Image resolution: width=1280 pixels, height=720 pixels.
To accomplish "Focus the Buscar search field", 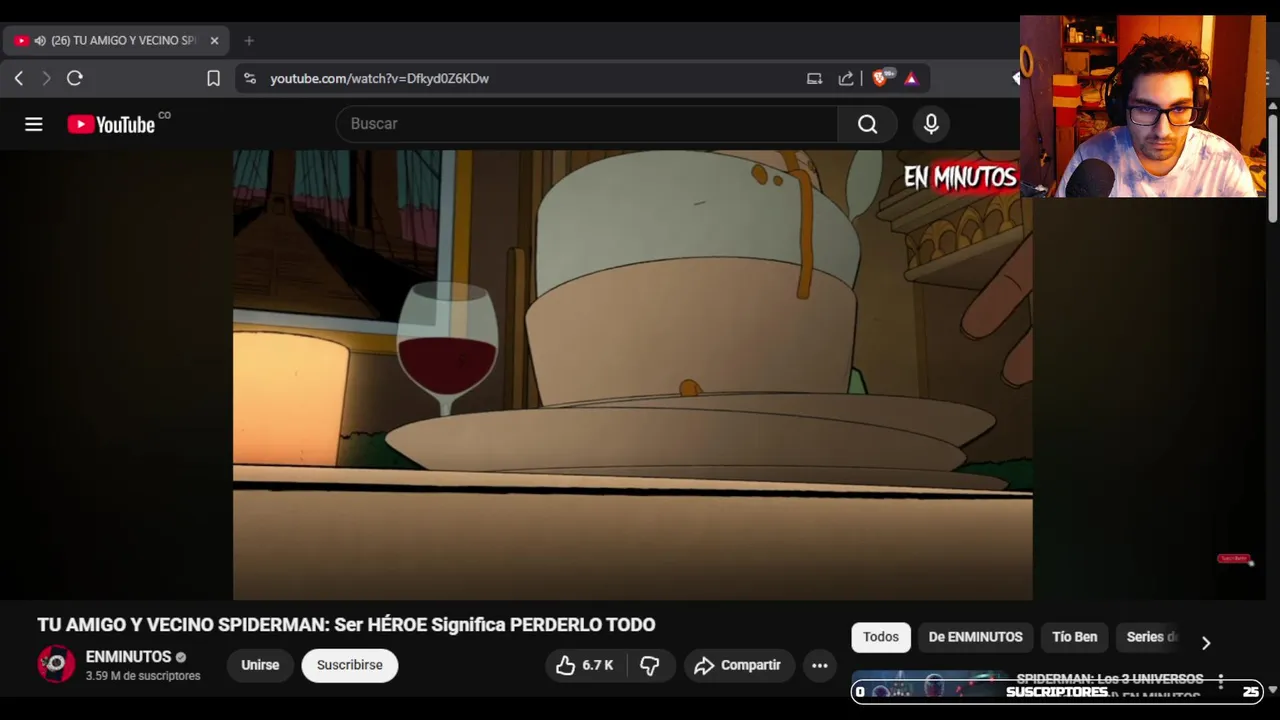I will 586,124.
